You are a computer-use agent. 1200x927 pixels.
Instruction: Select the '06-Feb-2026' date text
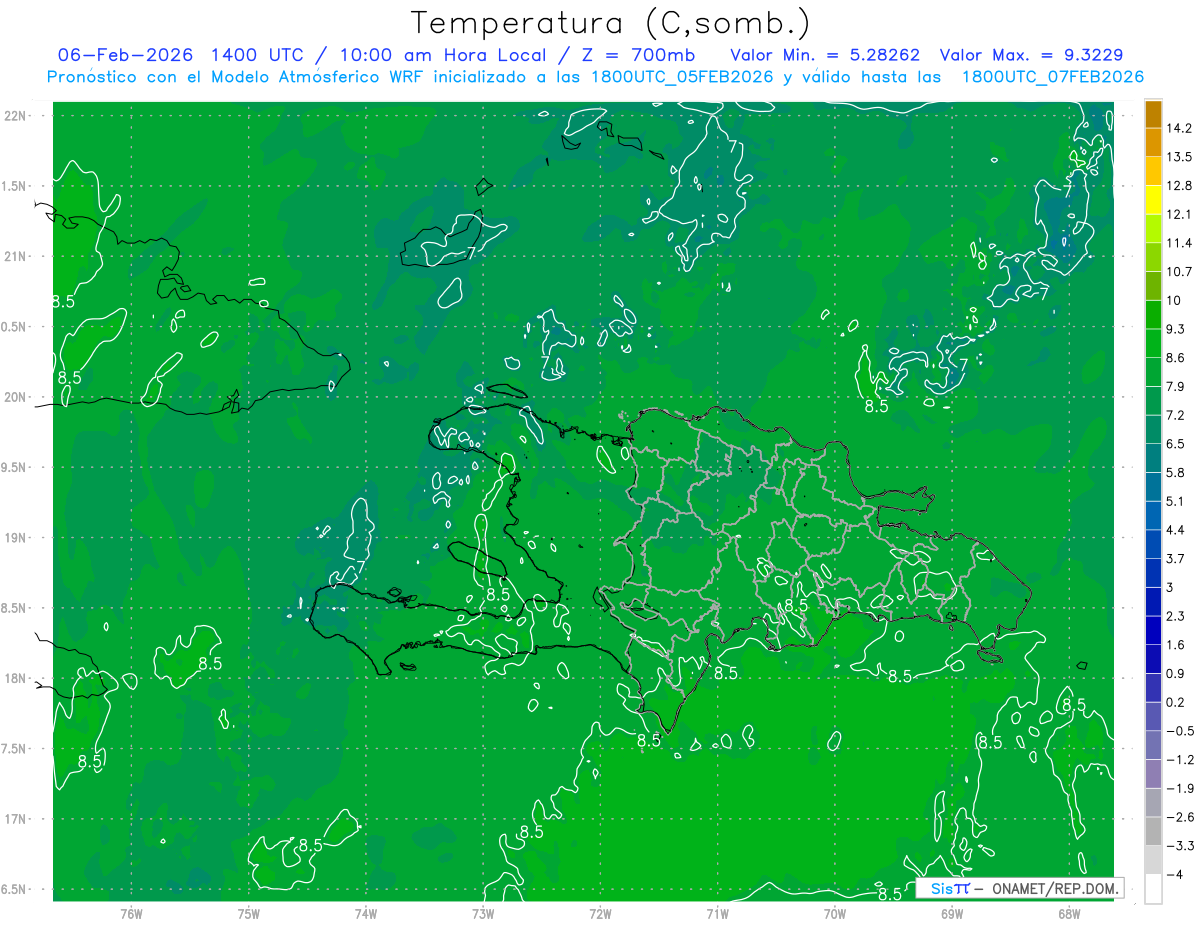124,54
